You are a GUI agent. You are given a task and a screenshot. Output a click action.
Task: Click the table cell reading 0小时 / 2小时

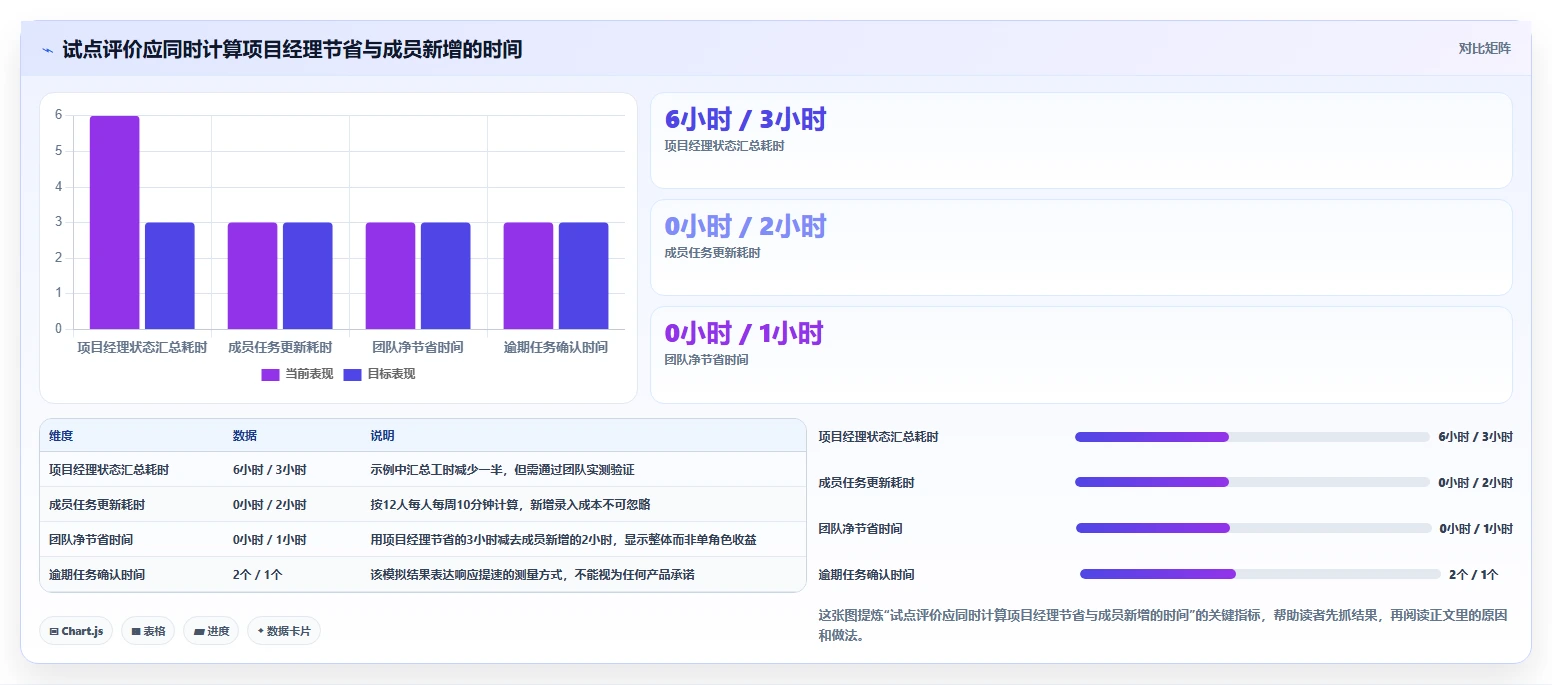point(270,505)
